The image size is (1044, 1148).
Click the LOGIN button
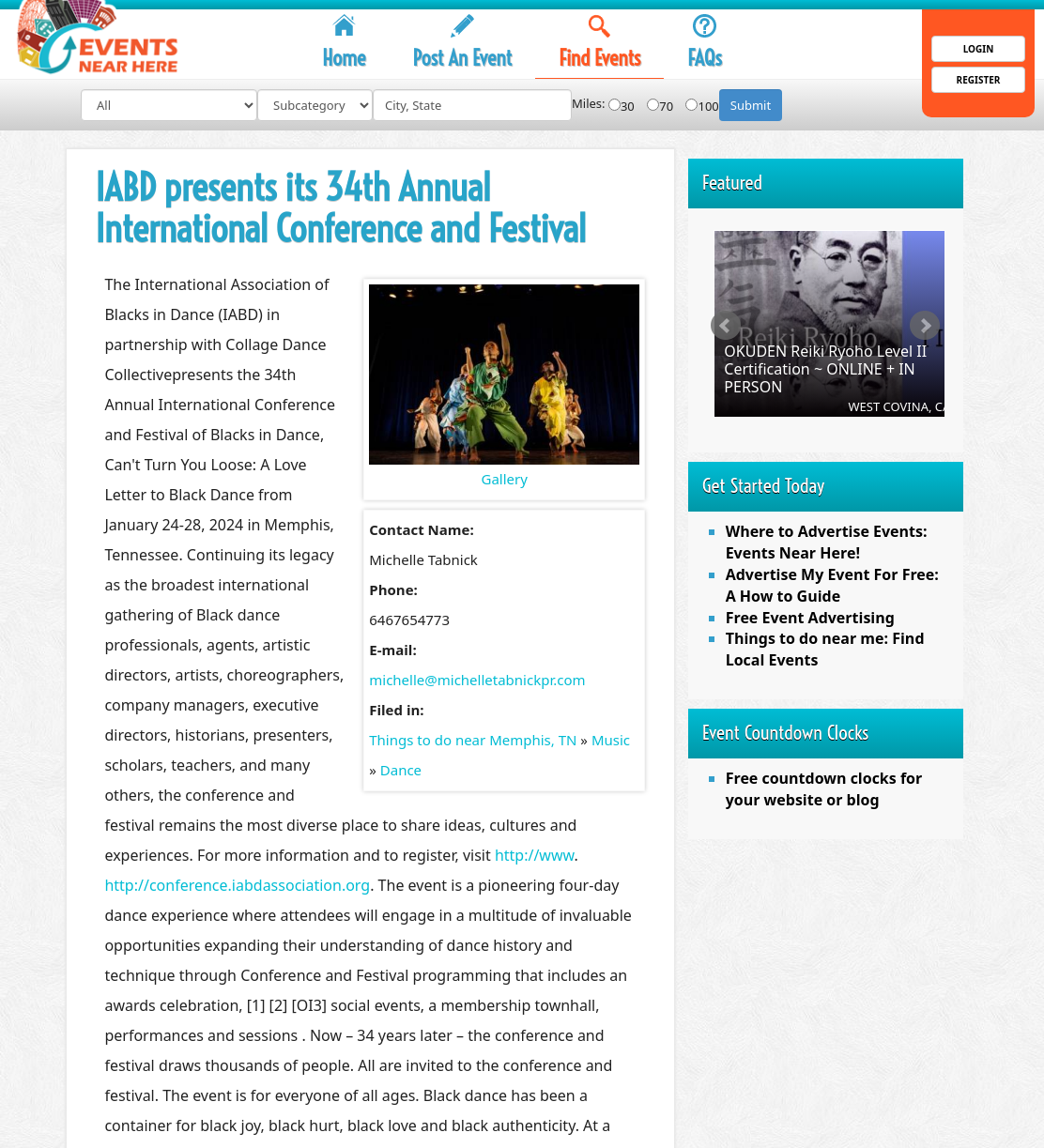tap(977, 49)
